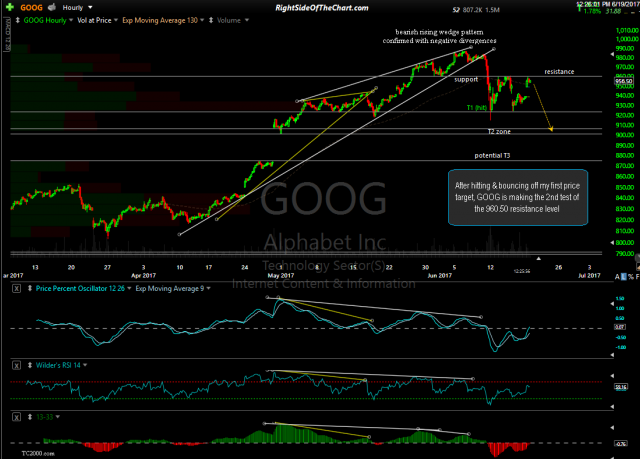
Task: Open the Volume indicator dropdown
Action: tap(247, 20)
